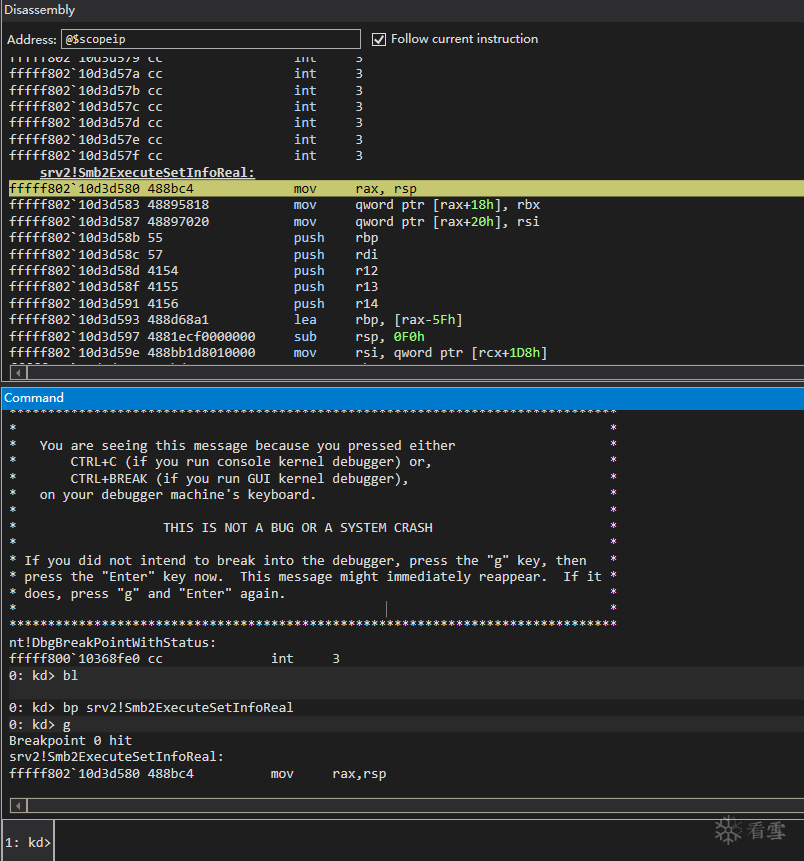Viewport: 804px width, 861px height.
Task: Click the sub rsp, 0F0h instruction row
Action: pos(217,336)
